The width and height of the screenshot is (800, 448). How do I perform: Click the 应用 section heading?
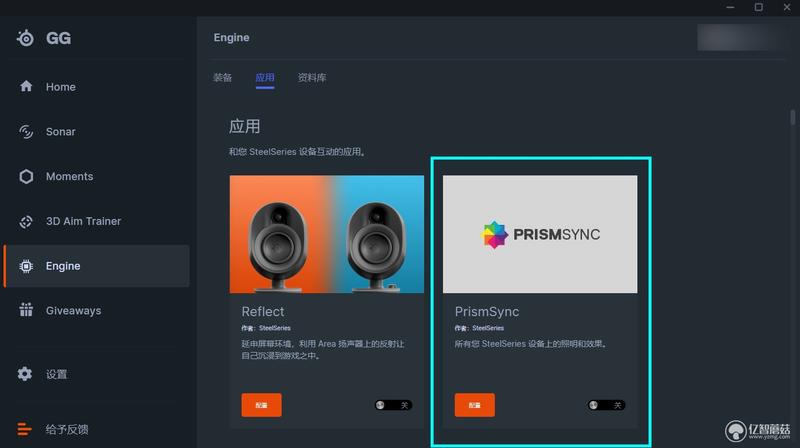(x=244, y=126)
